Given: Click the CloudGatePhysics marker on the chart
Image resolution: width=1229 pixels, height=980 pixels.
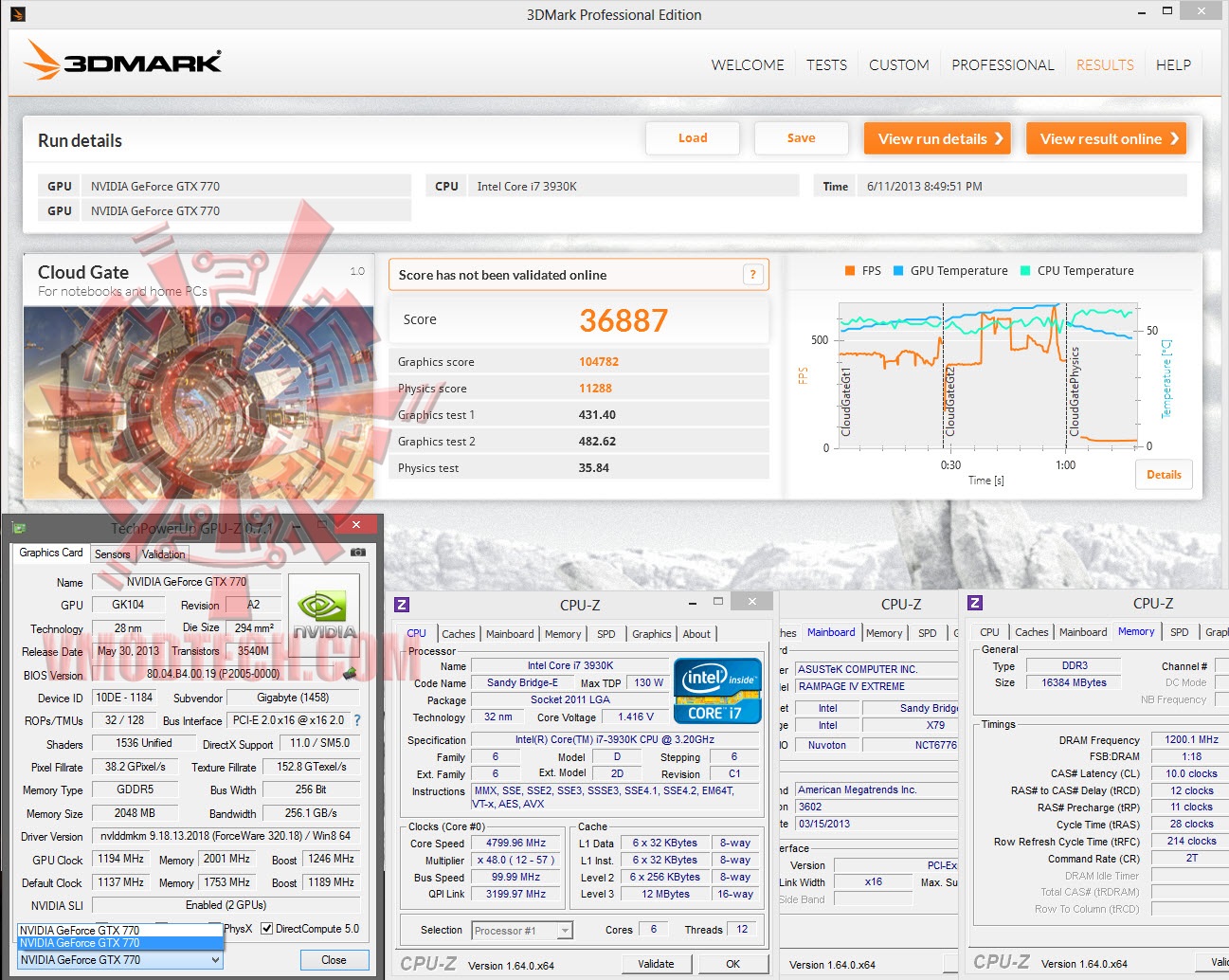Looking at the screenshot, I should (x=1074, y=391).
